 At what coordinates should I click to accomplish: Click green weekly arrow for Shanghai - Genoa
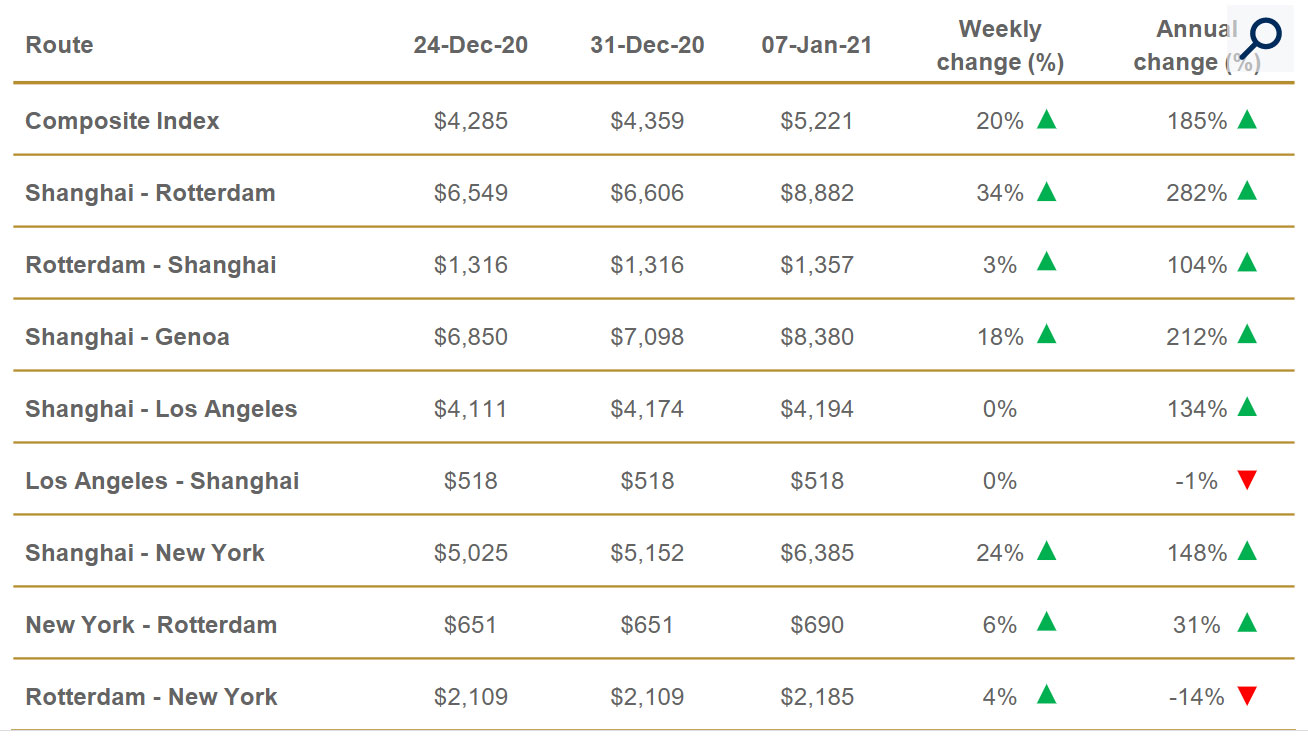pos(1046,336)
